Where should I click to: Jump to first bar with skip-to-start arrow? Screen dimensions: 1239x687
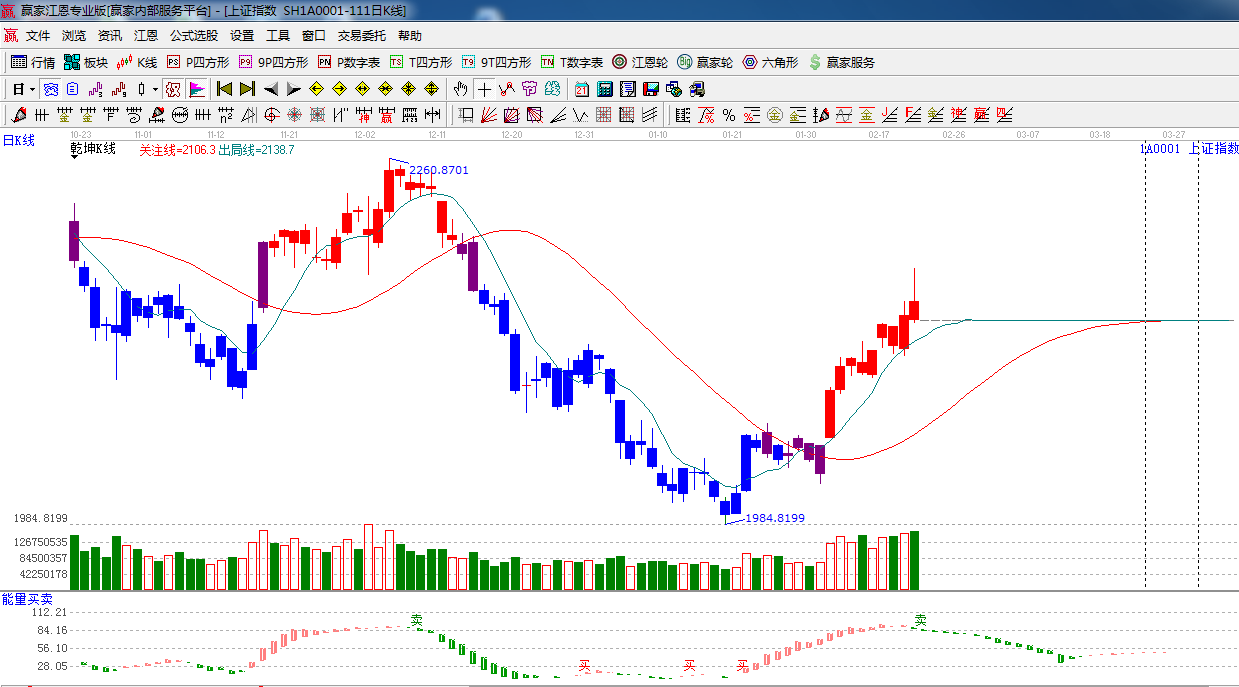click(x=225, y=89)
